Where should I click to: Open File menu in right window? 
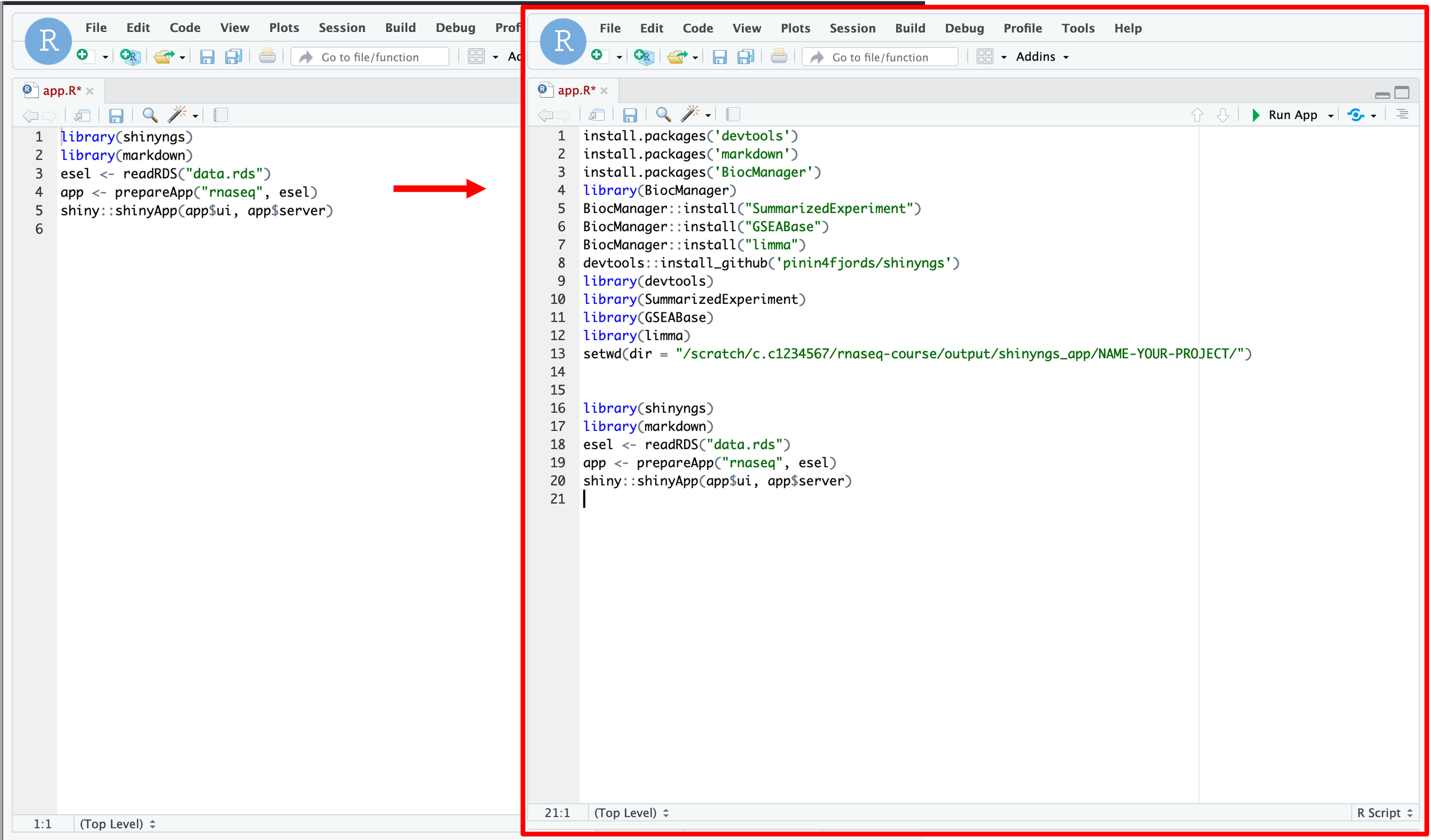tap(610, 28)
